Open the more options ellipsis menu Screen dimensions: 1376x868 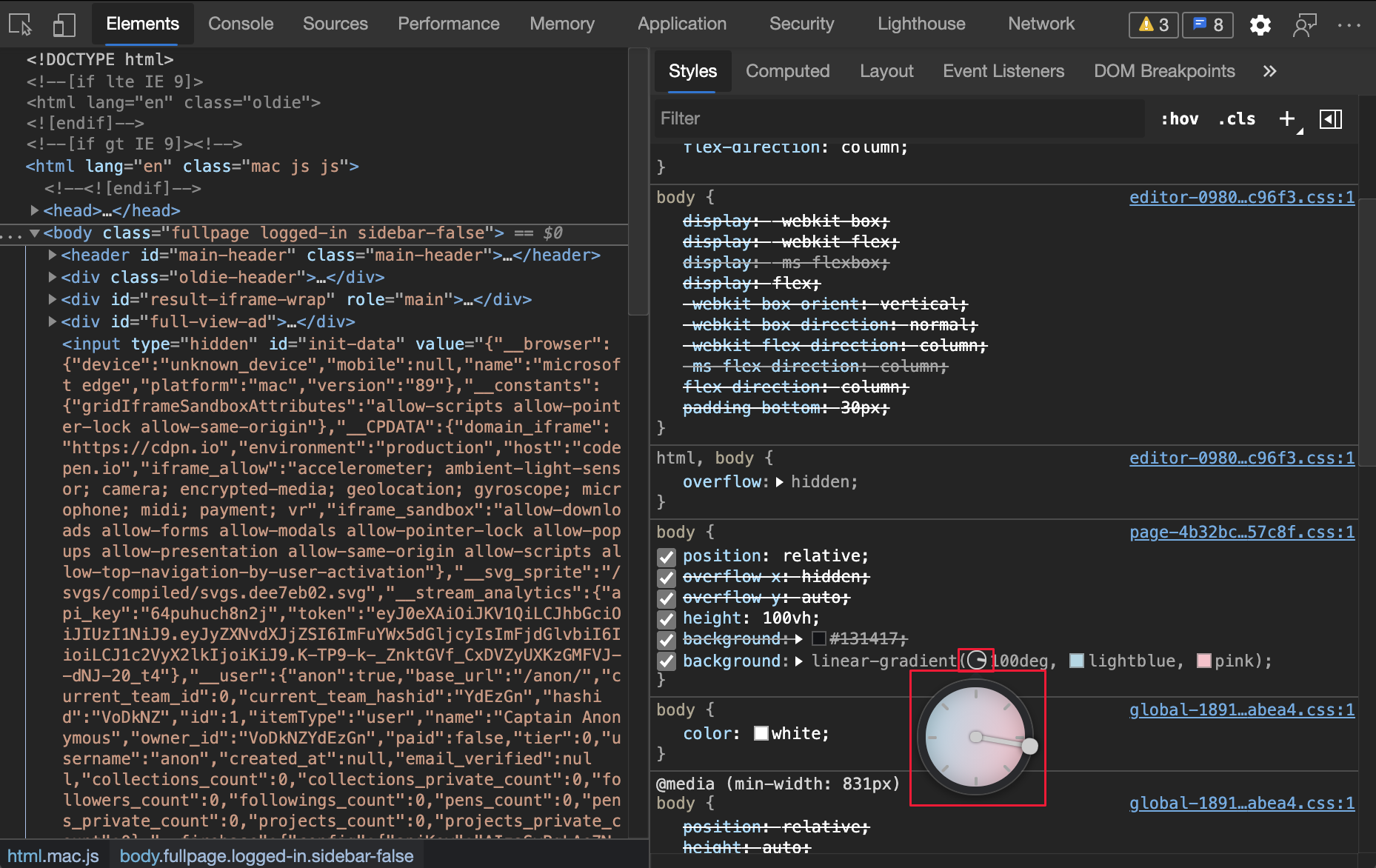(1349, 24)
